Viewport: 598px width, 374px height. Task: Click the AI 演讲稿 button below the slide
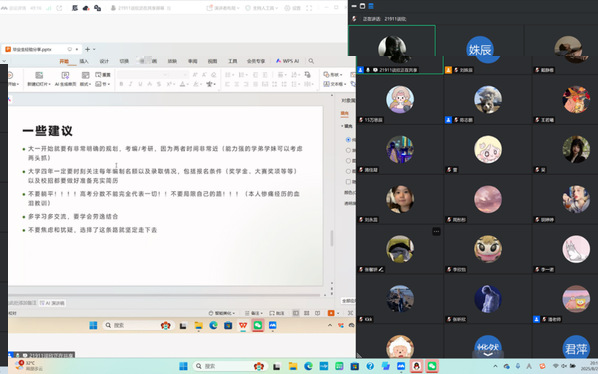pyautogui.click(x=52, y=303)
